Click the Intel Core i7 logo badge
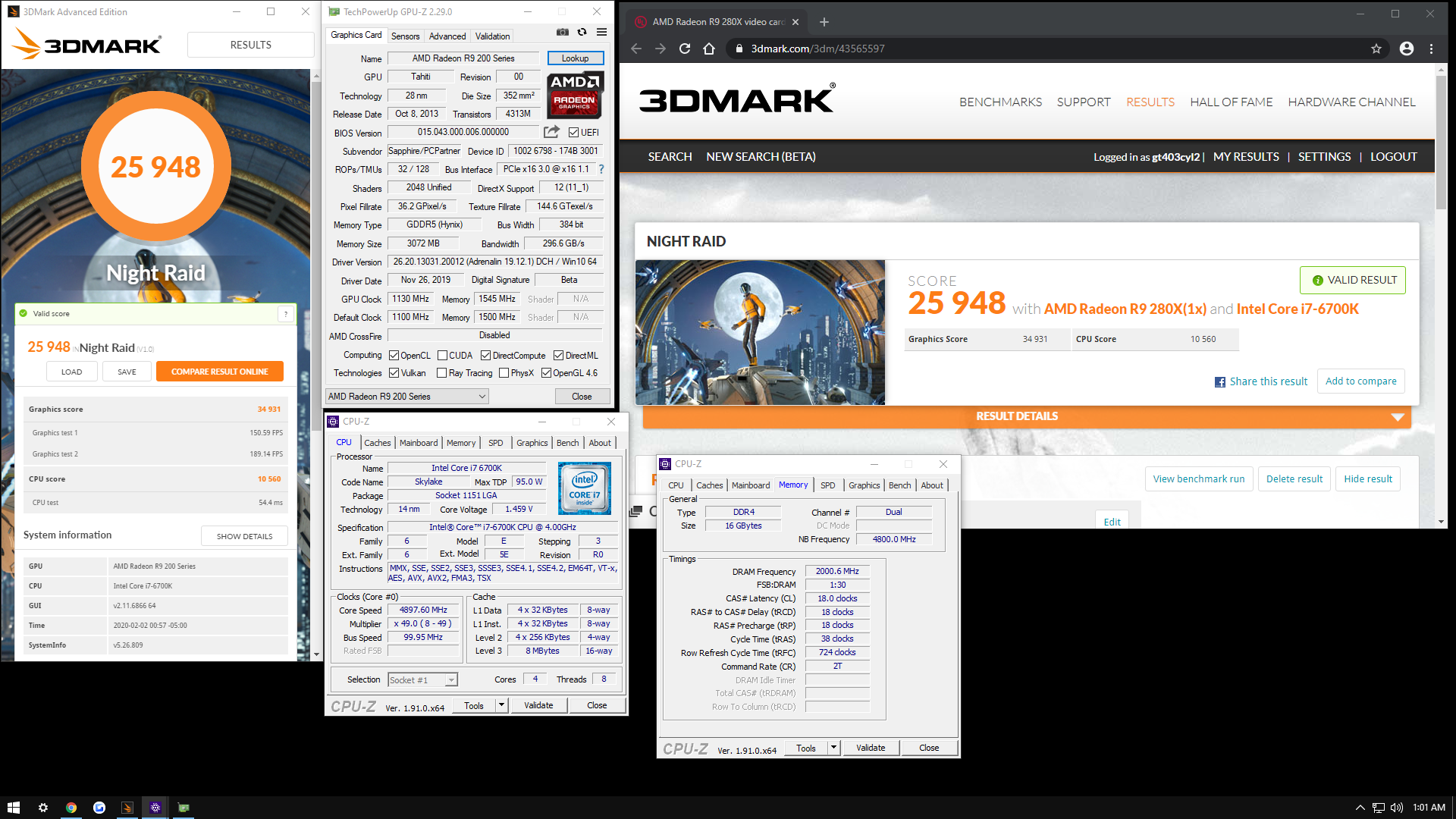This screenshot has width=1456, height=819. (584, 488)
